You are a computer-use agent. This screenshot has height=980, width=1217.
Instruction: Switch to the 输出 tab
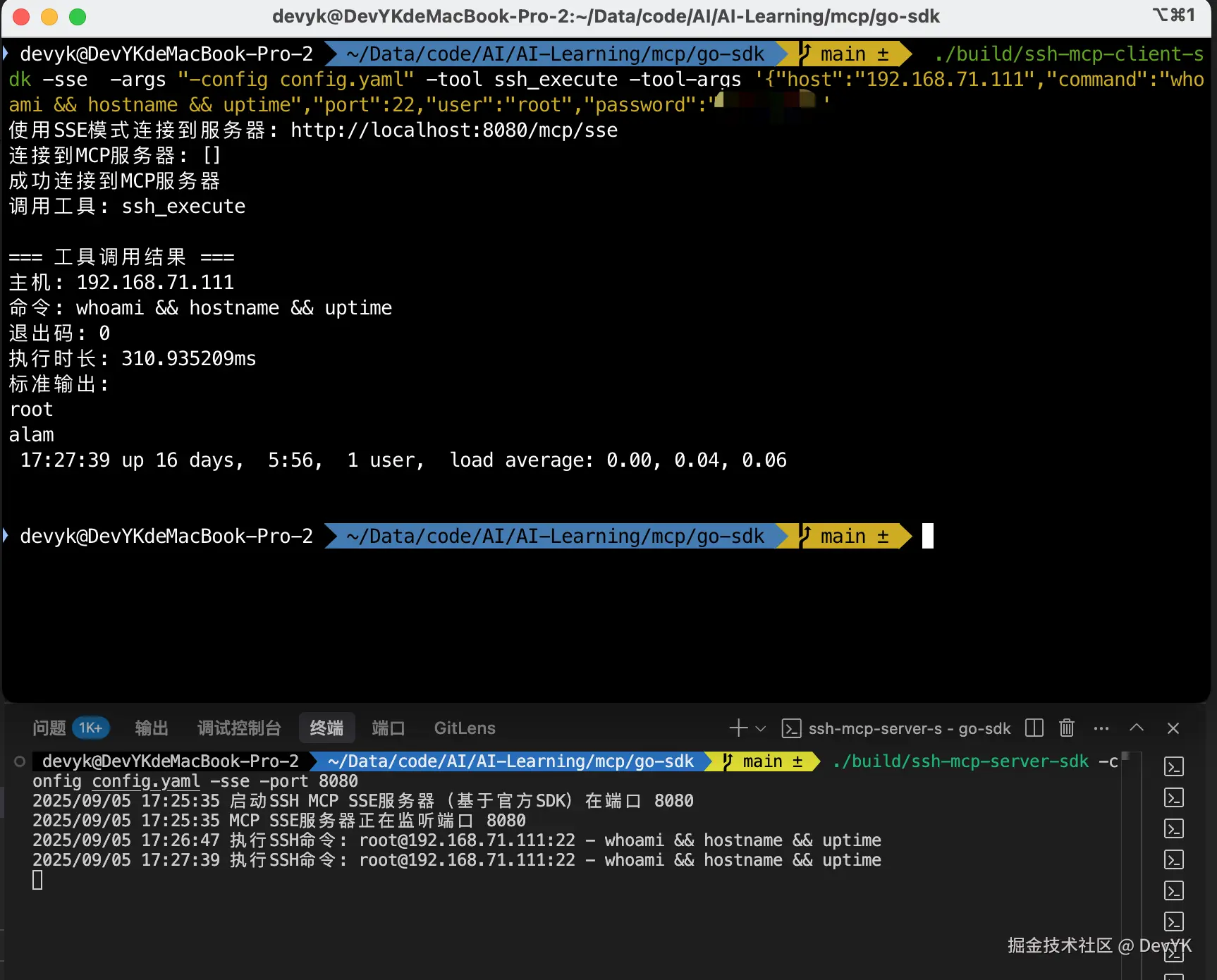152,728
